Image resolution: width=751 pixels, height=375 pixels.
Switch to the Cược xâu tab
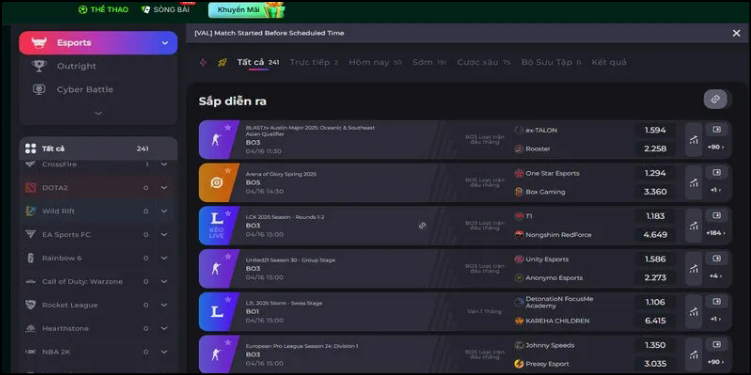tap(483, 62)
